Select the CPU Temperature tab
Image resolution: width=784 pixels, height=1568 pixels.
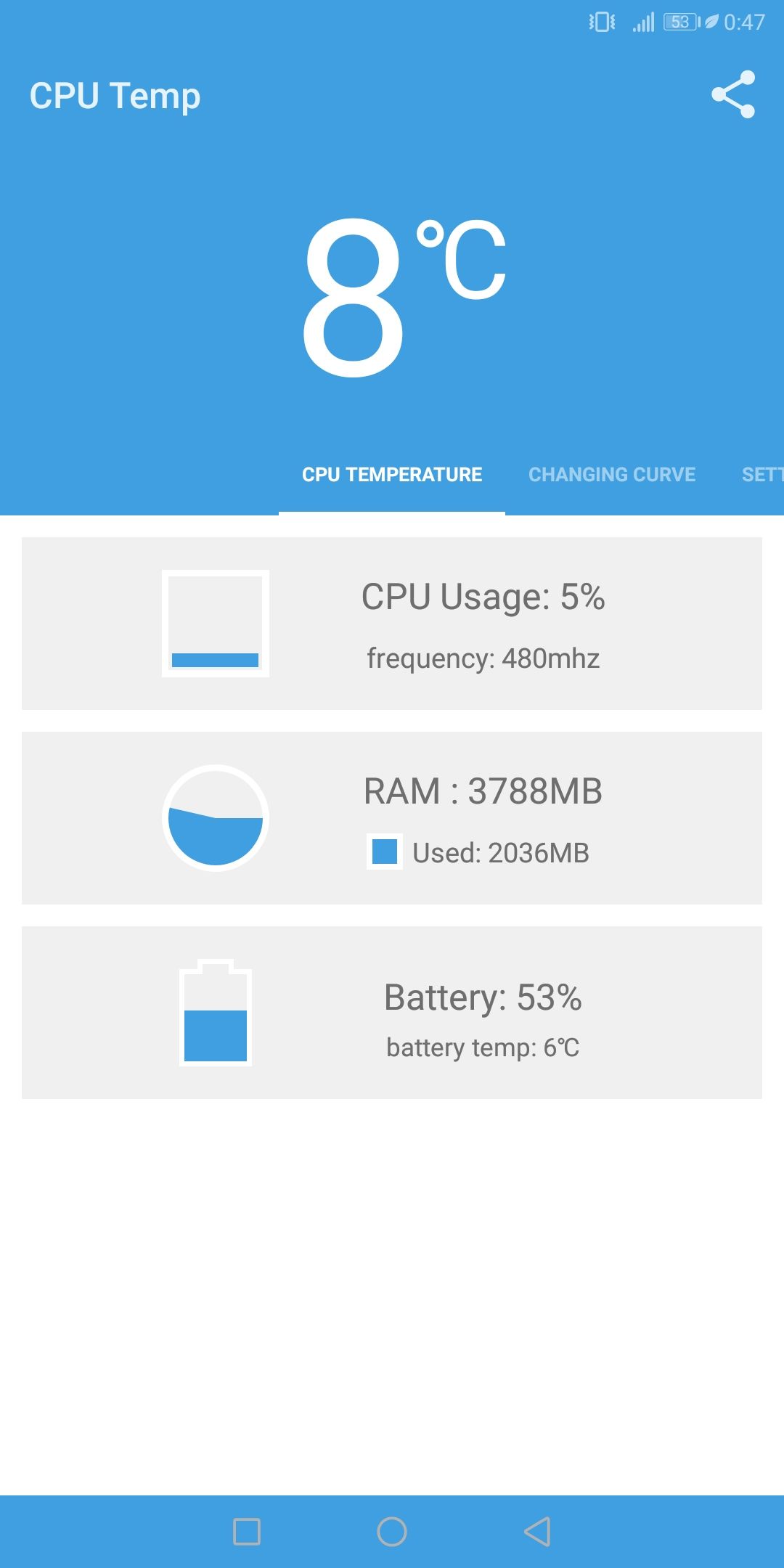tap(392, 475)
